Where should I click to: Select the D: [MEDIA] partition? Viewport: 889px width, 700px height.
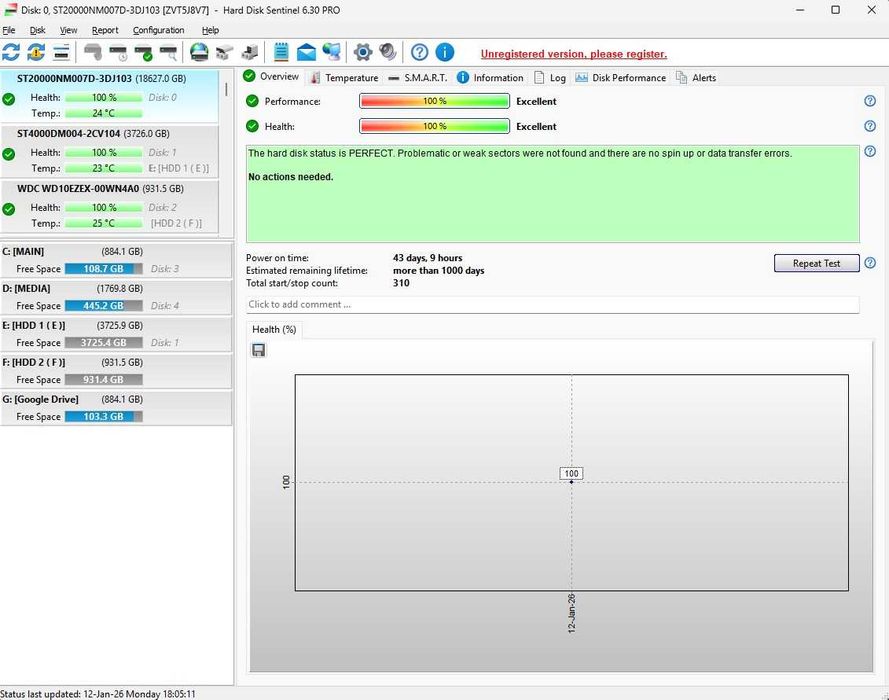(x=116, y=297)
